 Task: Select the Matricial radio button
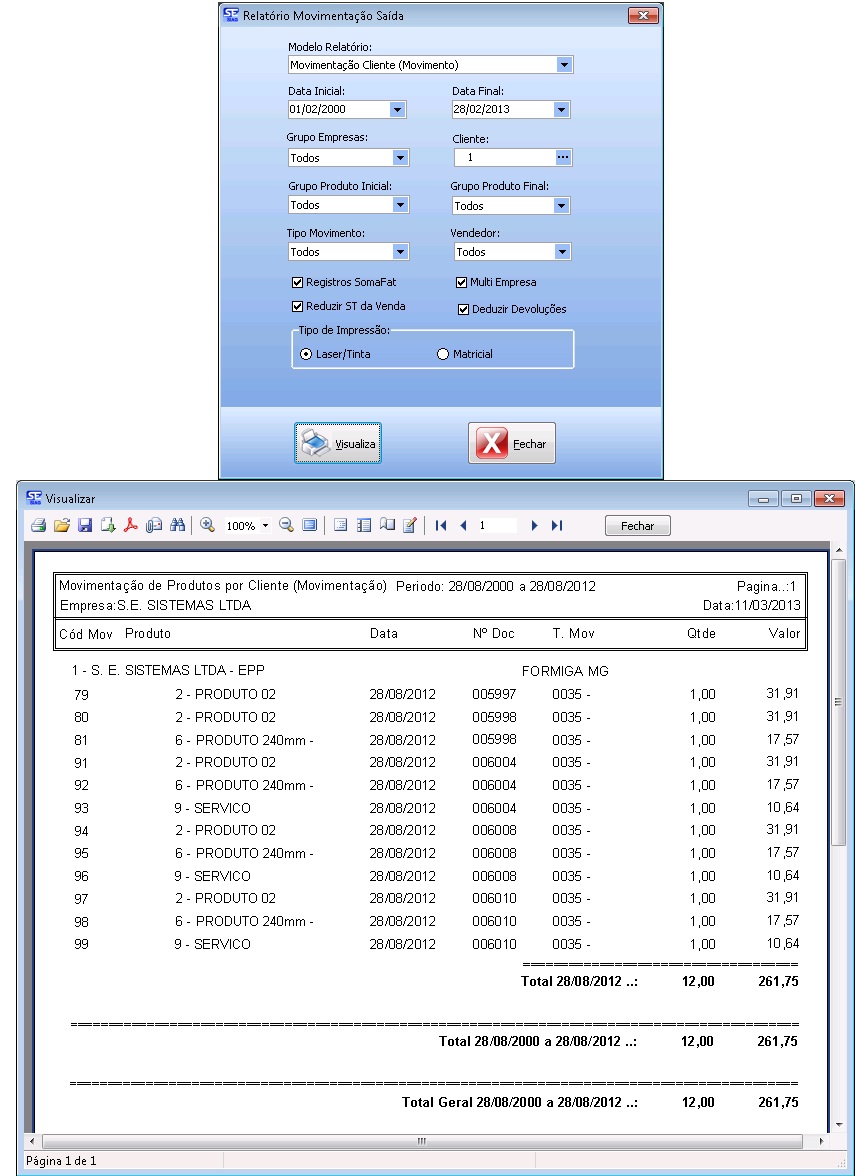[443, 354]
